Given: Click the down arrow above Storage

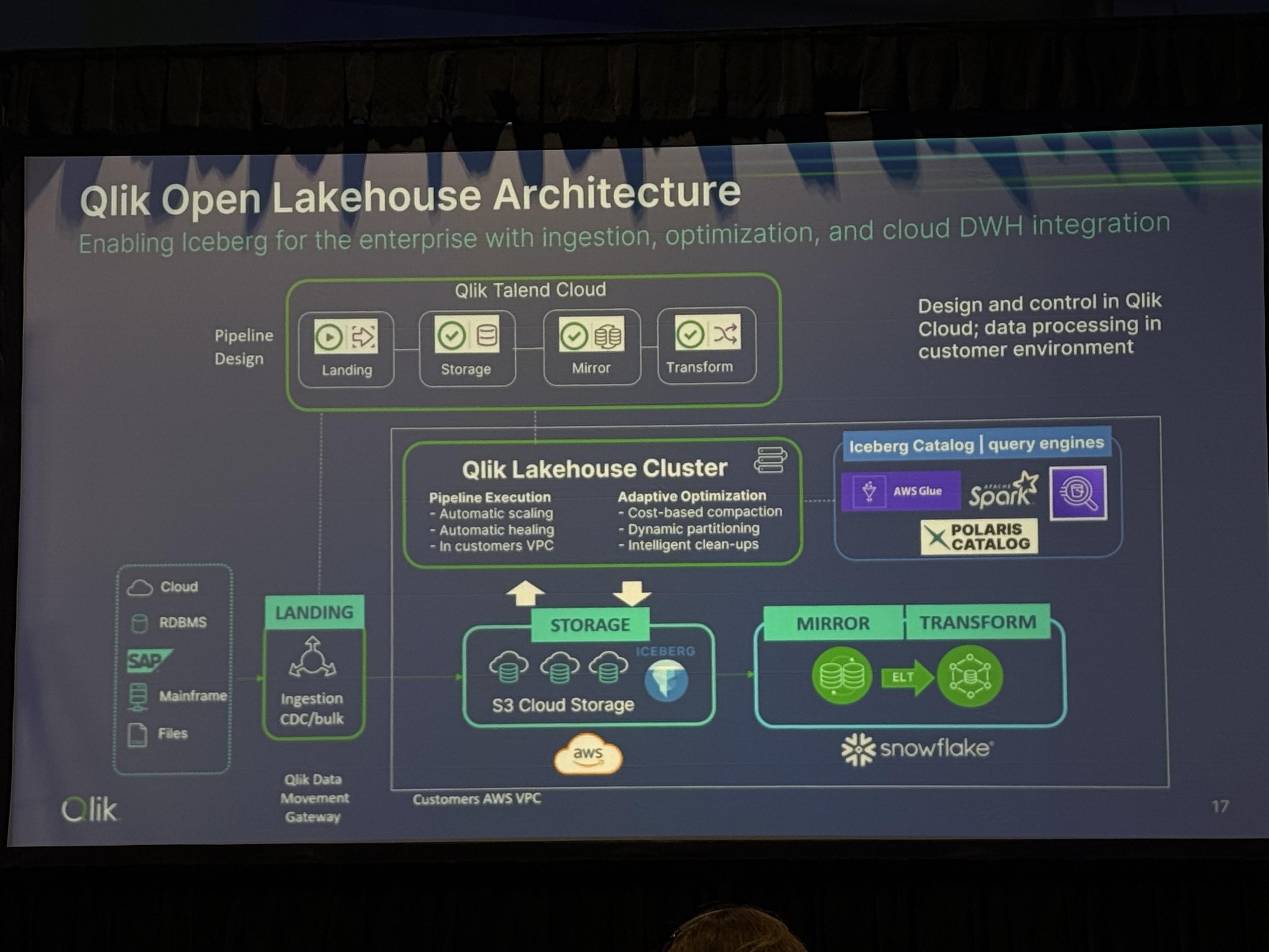Looking at the screenshot, I should [x=632, y=593].
